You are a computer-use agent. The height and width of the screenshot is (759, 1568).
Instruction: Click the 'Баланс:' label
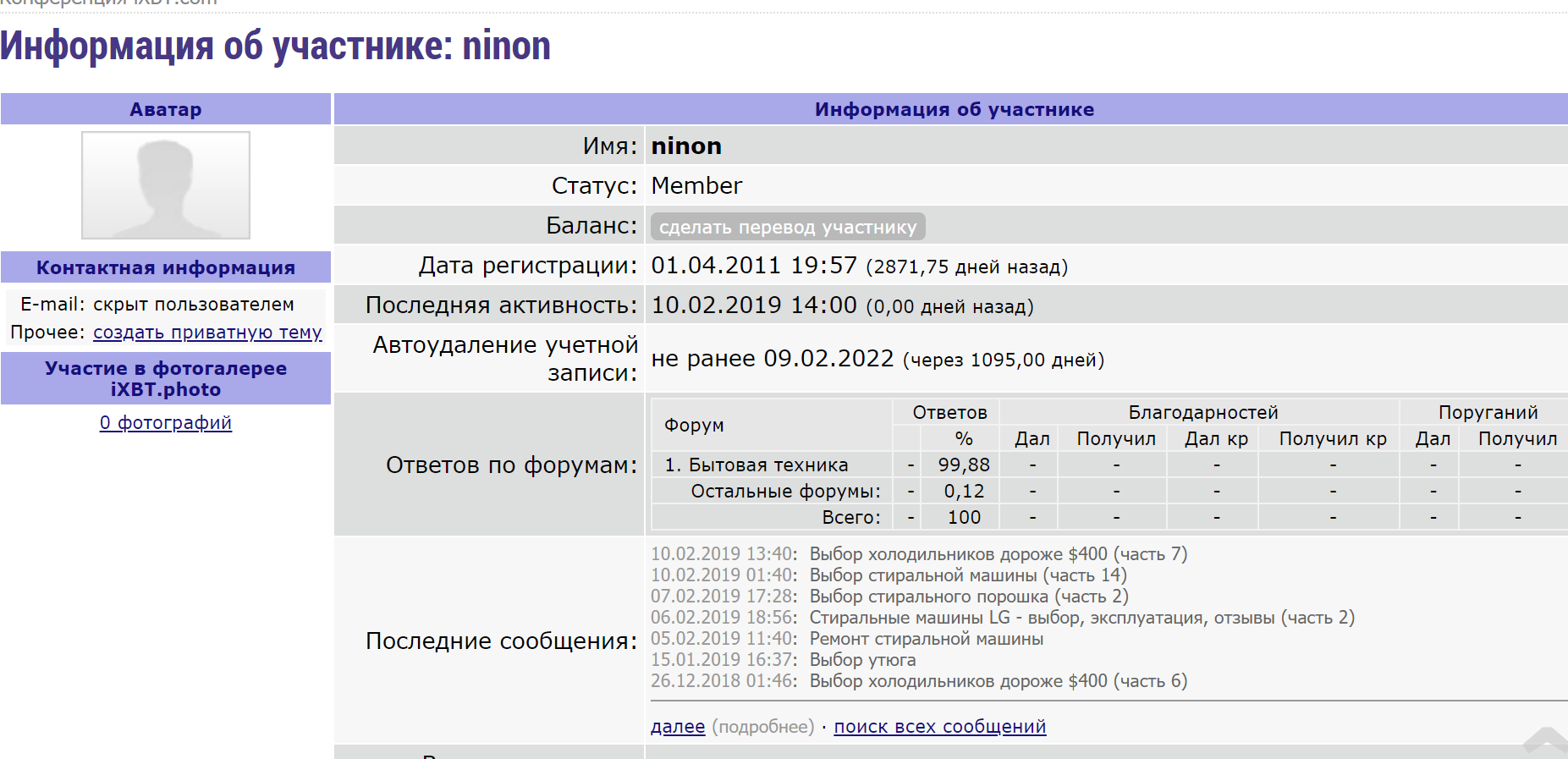pos(591,226)
